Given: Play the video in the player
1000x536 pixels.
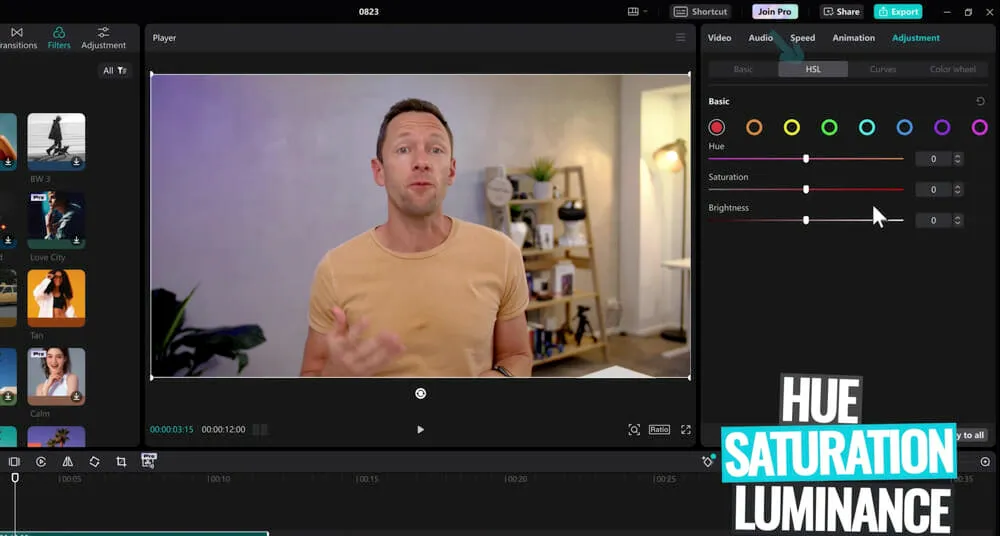Looking at the screenshot, I should click(x=420, y=430).
